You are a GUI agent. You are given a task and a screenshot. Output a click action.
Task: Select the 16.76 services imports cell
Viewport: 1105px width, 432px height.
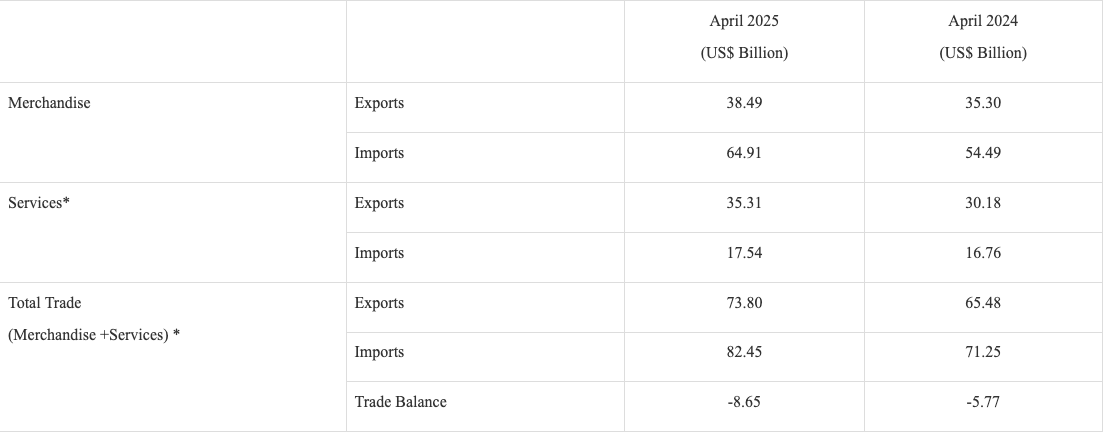click(x=983, y=253)
